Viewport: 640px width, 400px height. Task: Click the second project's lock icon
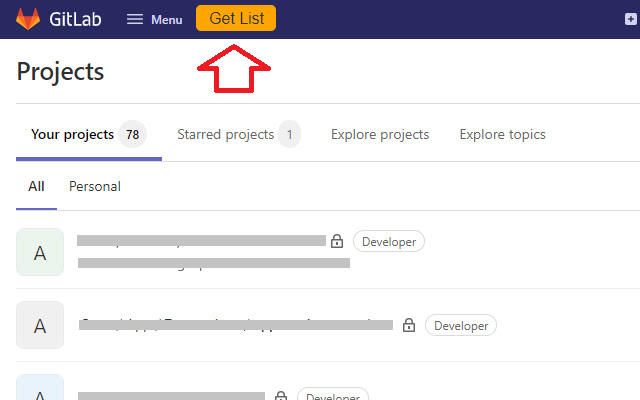pos(409,325)
